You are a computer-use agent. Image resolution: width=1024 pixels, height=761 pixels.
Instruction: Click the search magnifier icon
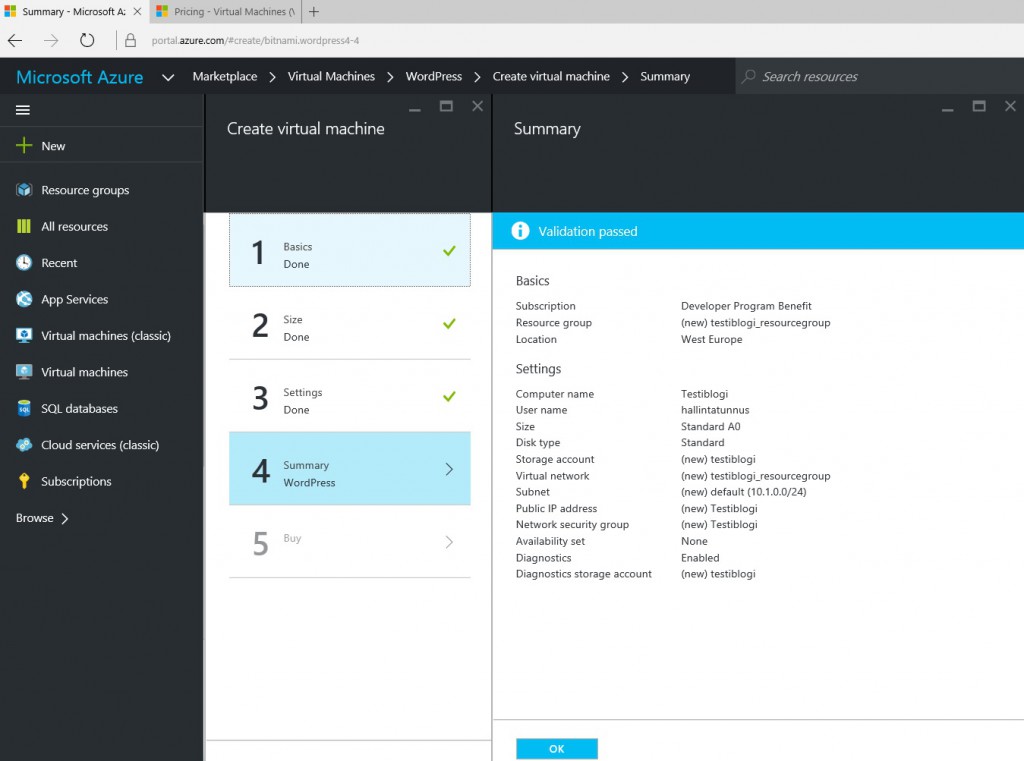(x=749, y=76)
